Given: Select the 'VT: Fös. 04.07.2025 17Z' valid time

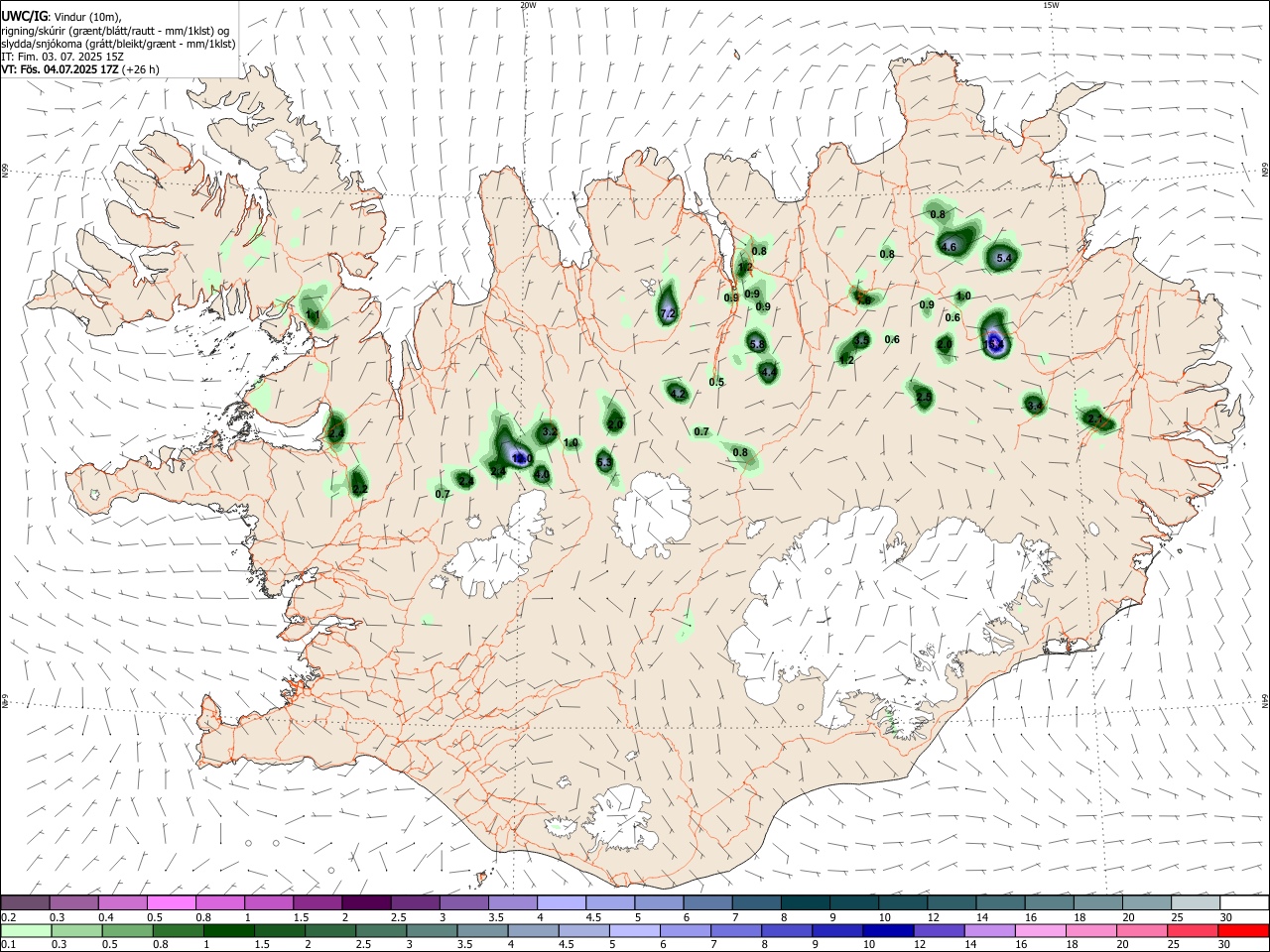Looking at the screenshot, I should point(60,69).
